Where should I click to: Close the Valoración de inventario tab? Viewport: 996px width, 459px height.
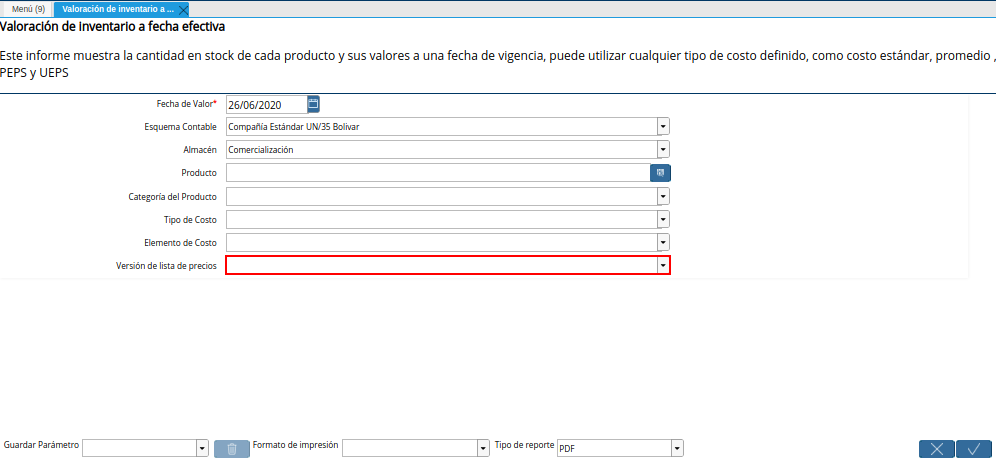pyautogui.click(x=183, y=9)
